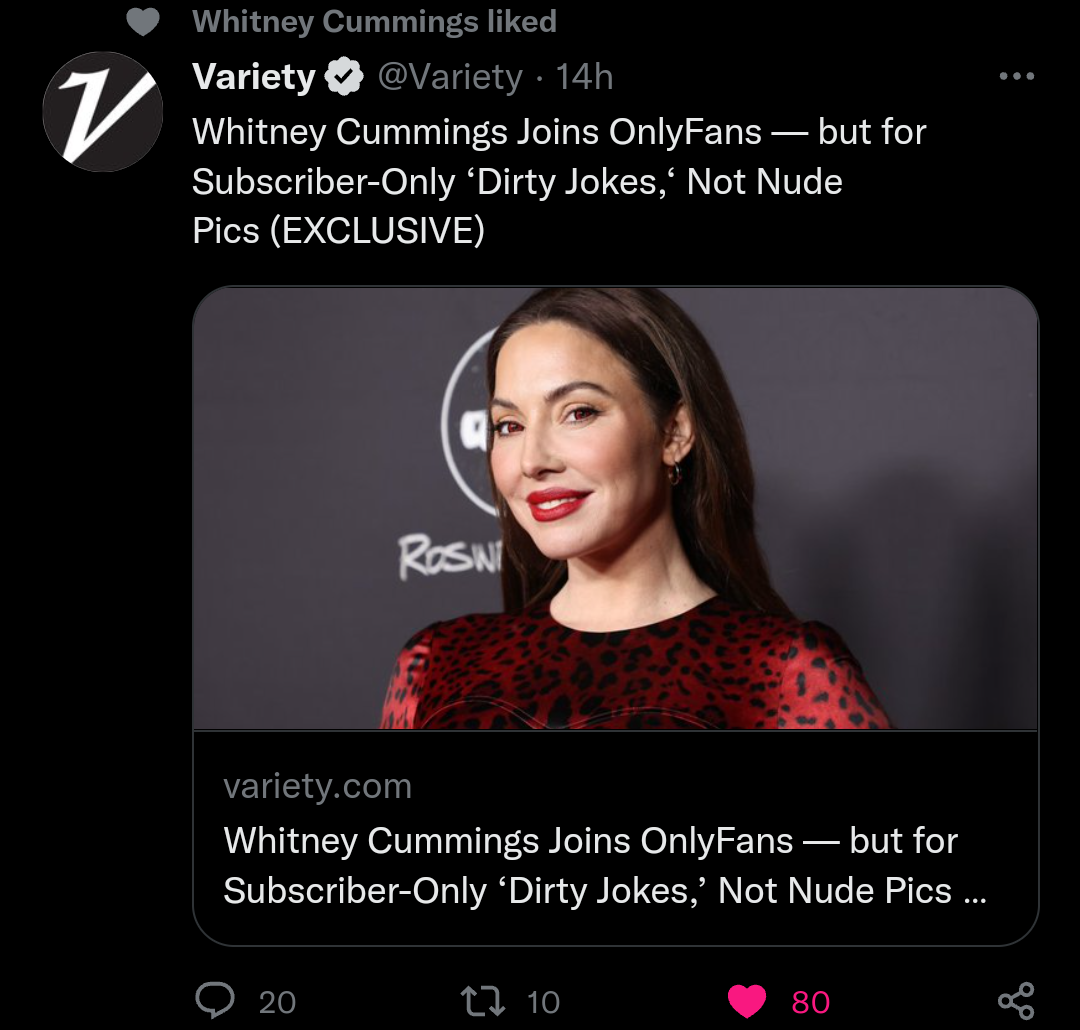Click the variety.com domain in the card
This screenshot has height=1030, width=1080.
click(x=317, y=786)
